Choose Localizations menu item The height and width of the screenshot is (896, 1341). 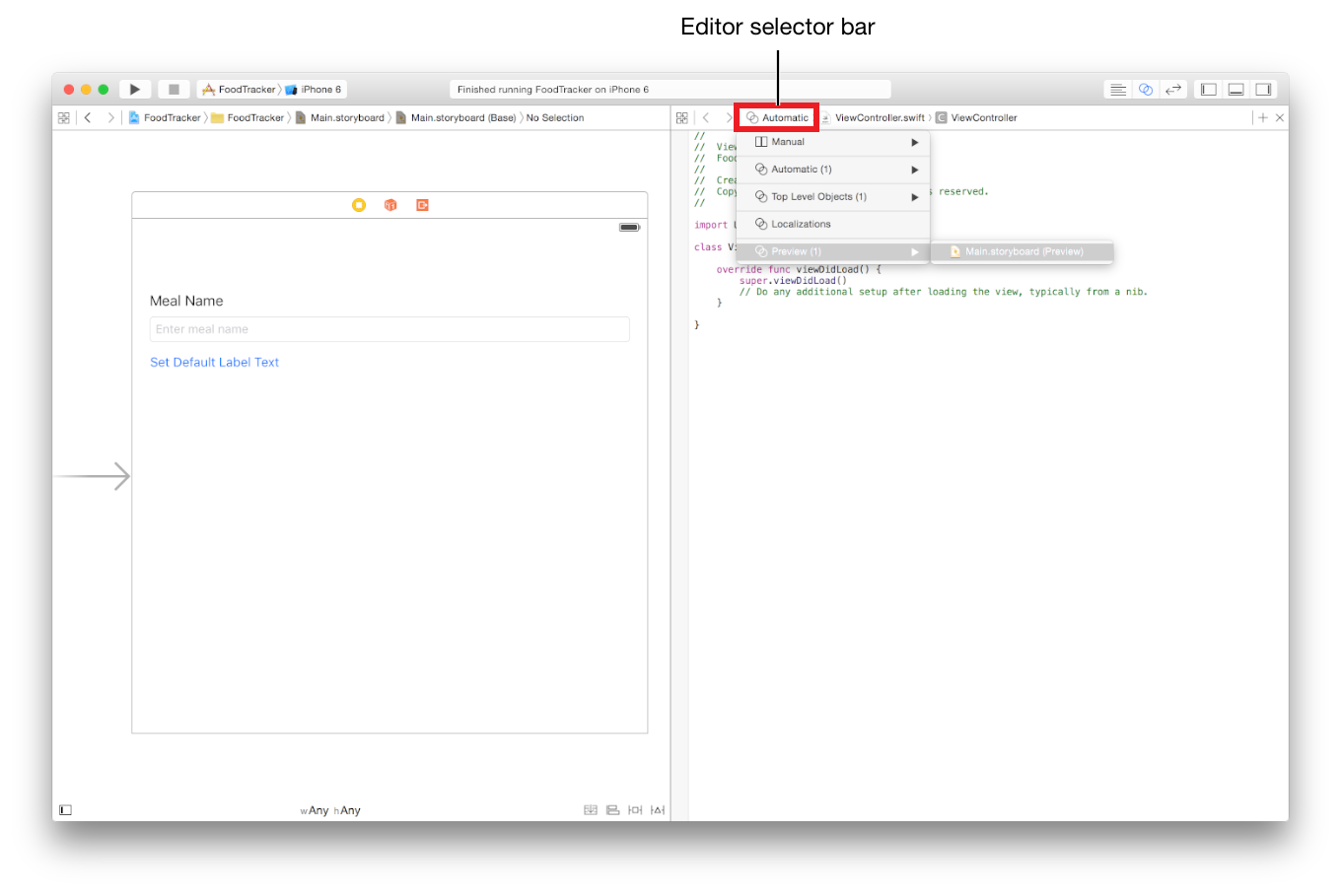click(832, 225)
